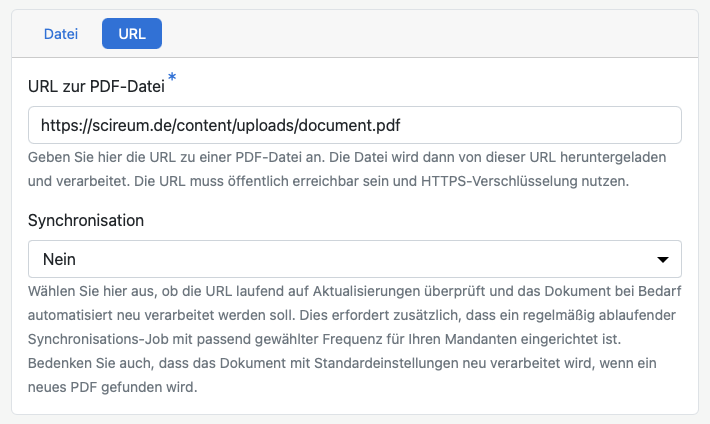Switch to the Datei tab

[60, 34]
